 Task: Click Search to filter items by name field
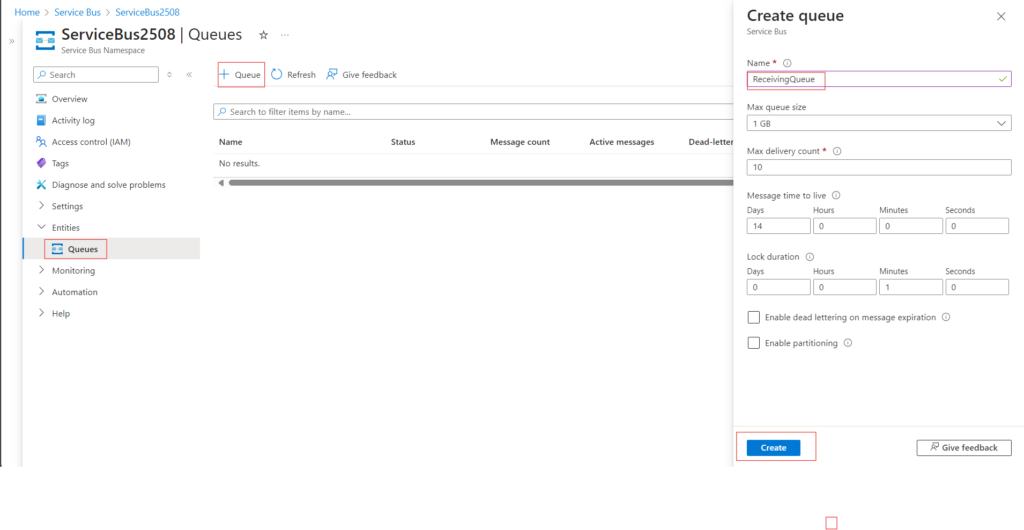(473, 112)
